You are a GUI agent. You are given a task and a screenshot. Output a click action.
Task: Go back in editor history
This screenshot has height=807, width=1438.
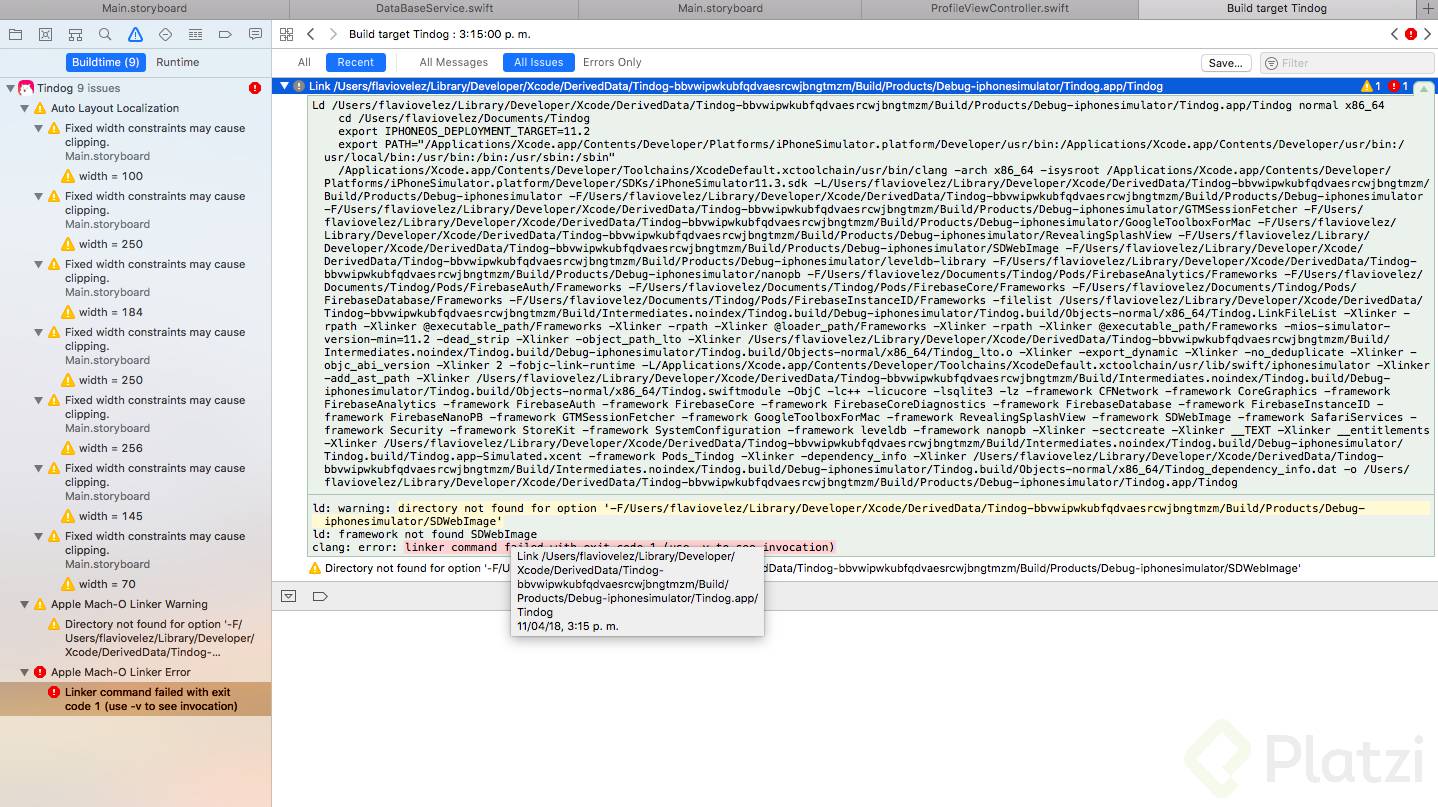point(311,34)
